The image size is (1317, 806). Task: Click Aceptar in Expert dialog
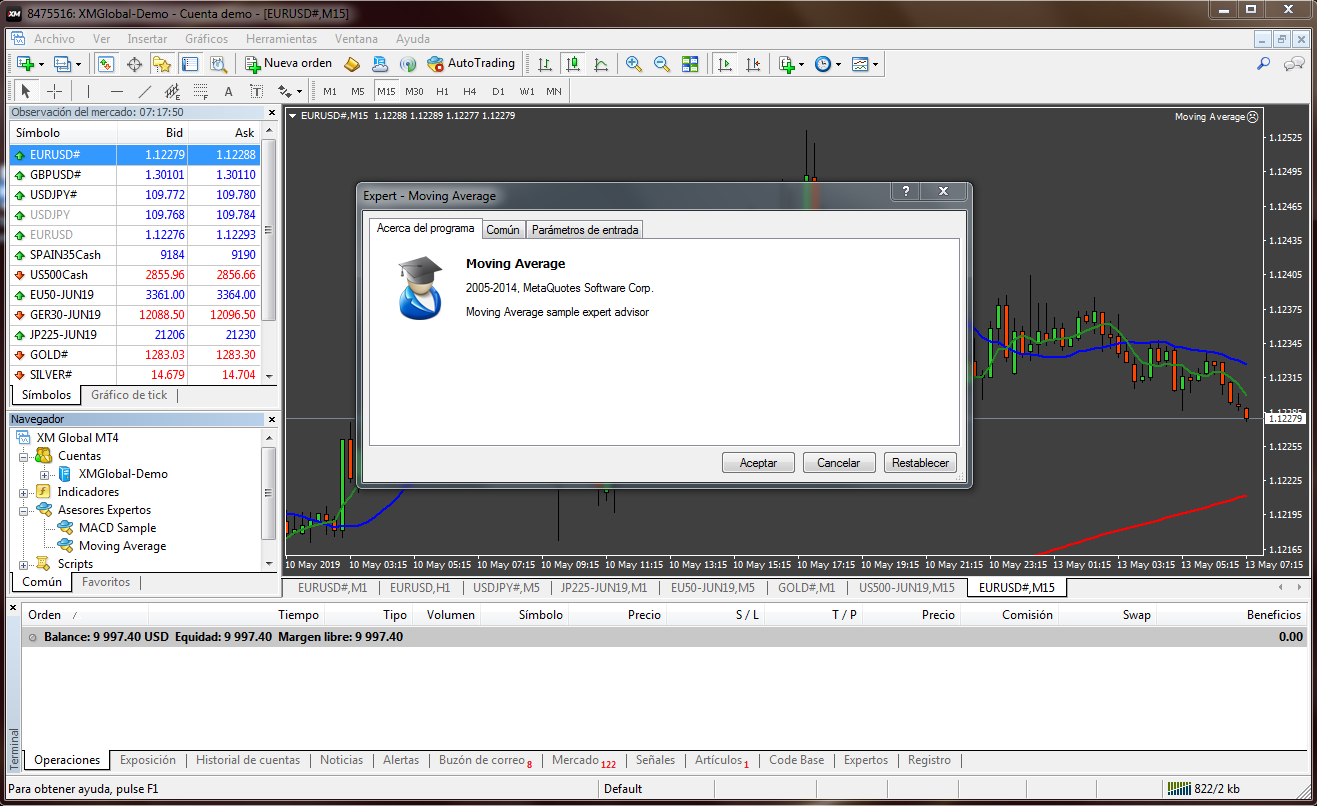pos(758,463)
